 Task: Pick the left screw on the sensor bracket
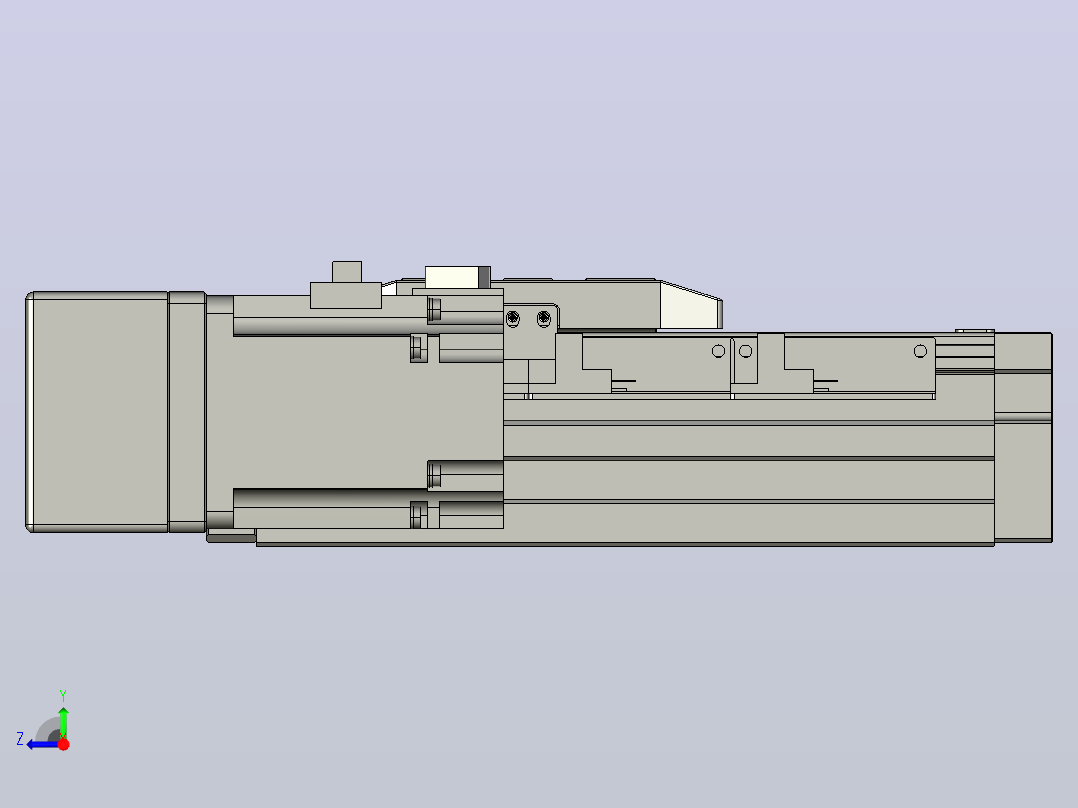513,318
